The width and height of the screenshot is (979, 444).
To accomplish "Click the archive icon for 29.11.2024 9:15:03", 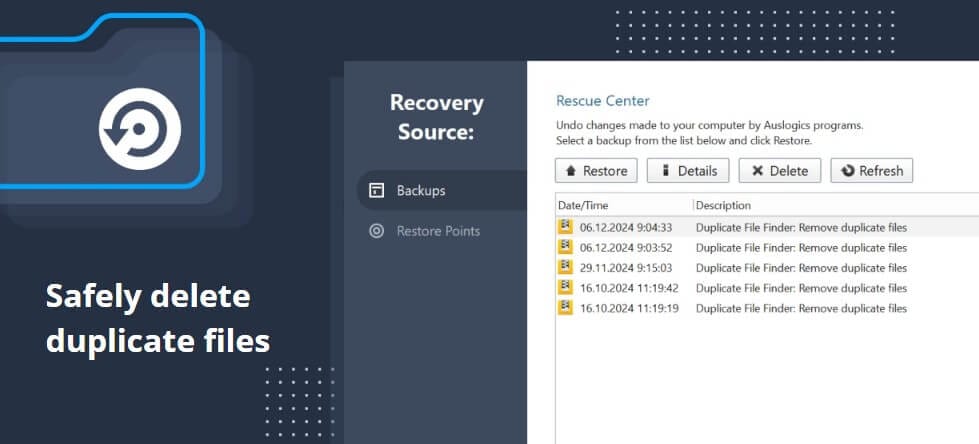I will tap(565, 267).
